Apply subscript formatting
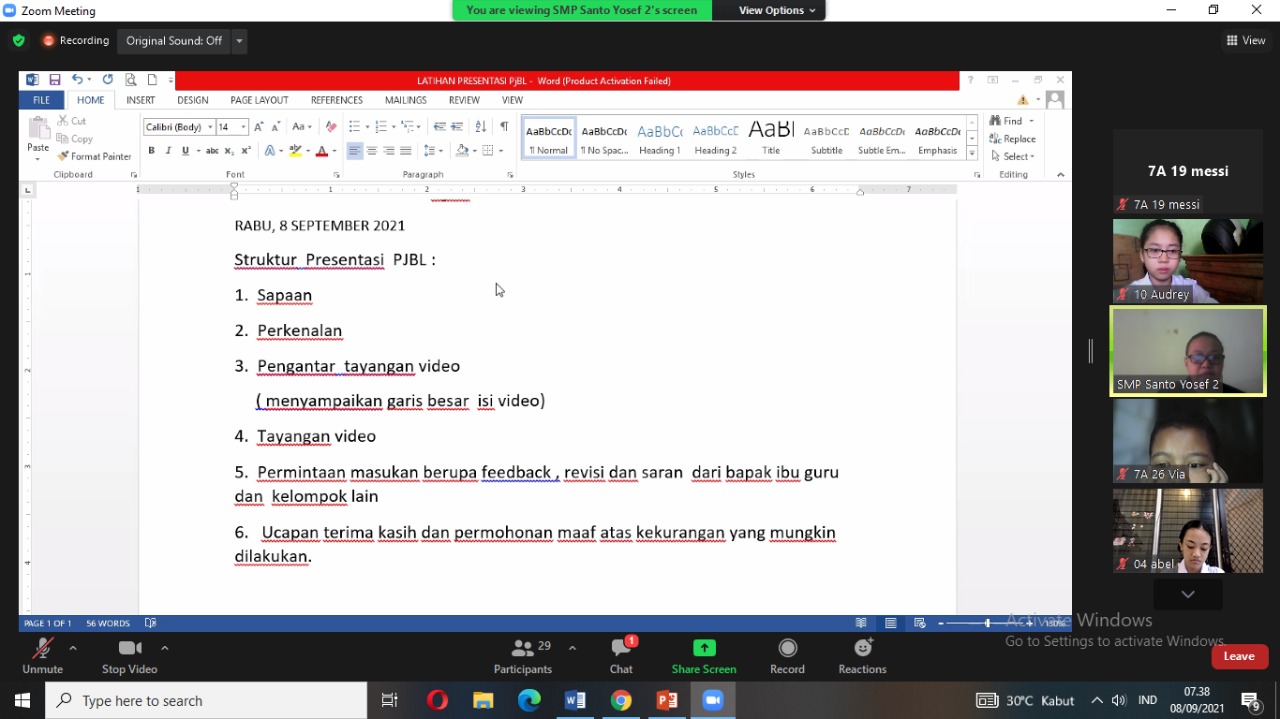The image size is (1280, 719). 229,151
